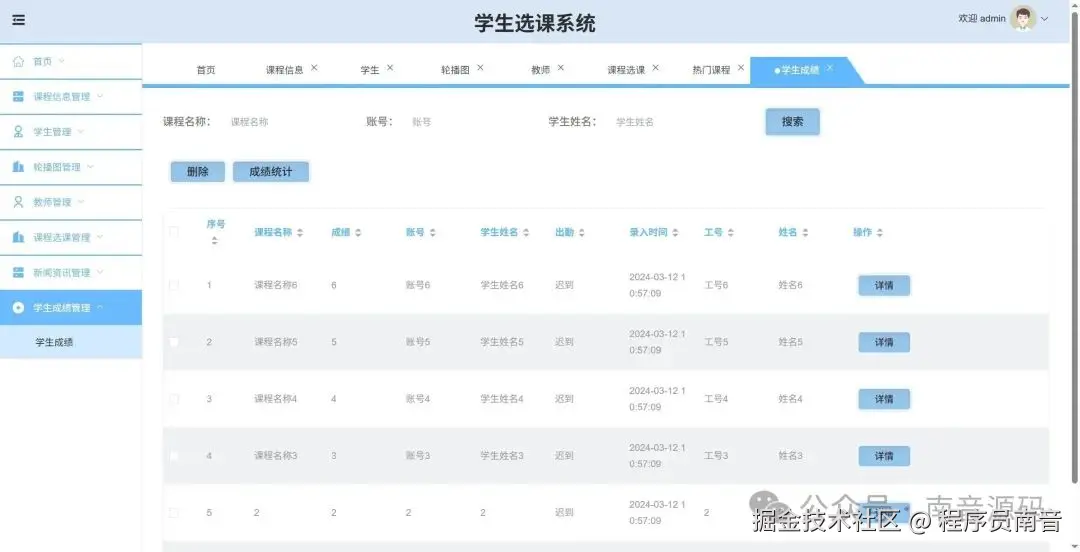Open 详情 for row 课程名称4
This screenshot has height=552, width=1080.
[x=884, y=399]
